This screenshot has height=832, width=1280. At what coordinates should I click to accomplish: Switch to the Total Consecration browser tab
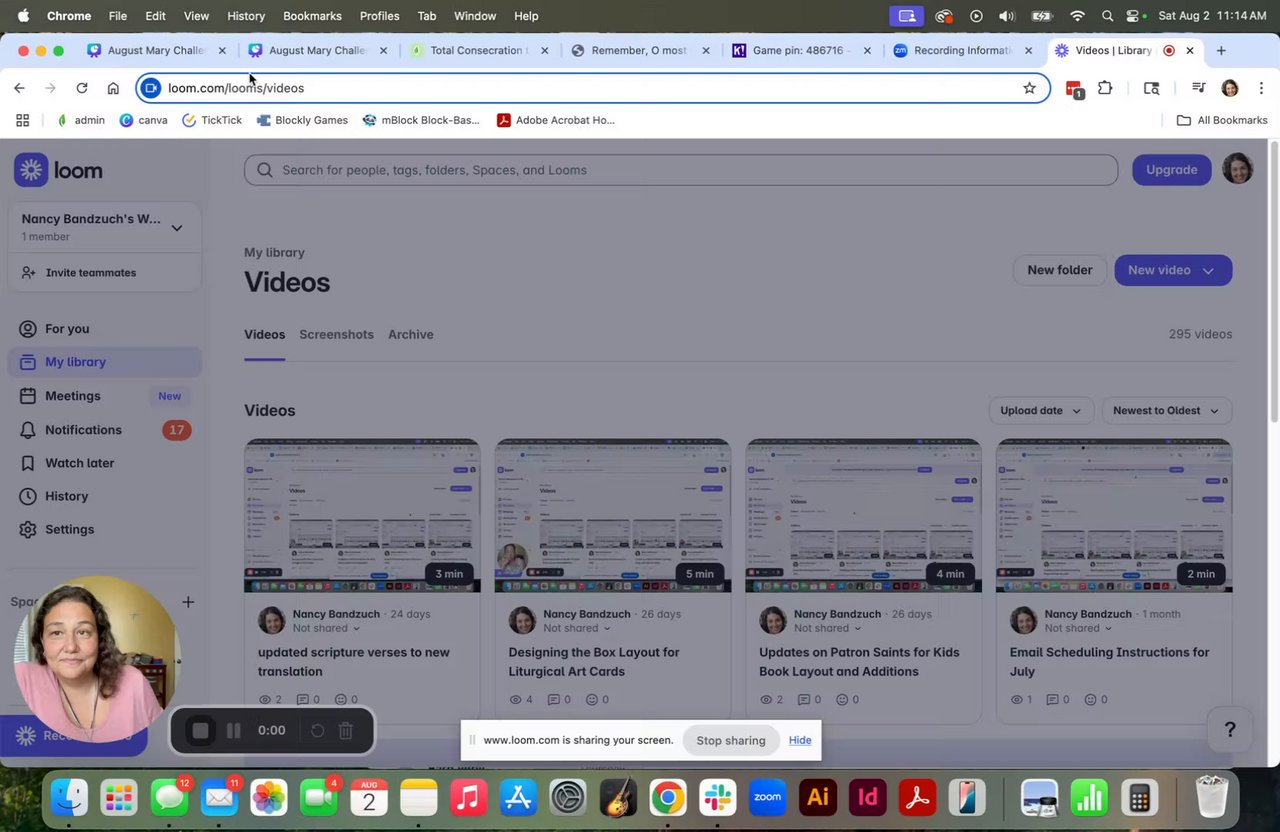pyautogui.click(x=479, y=50)
